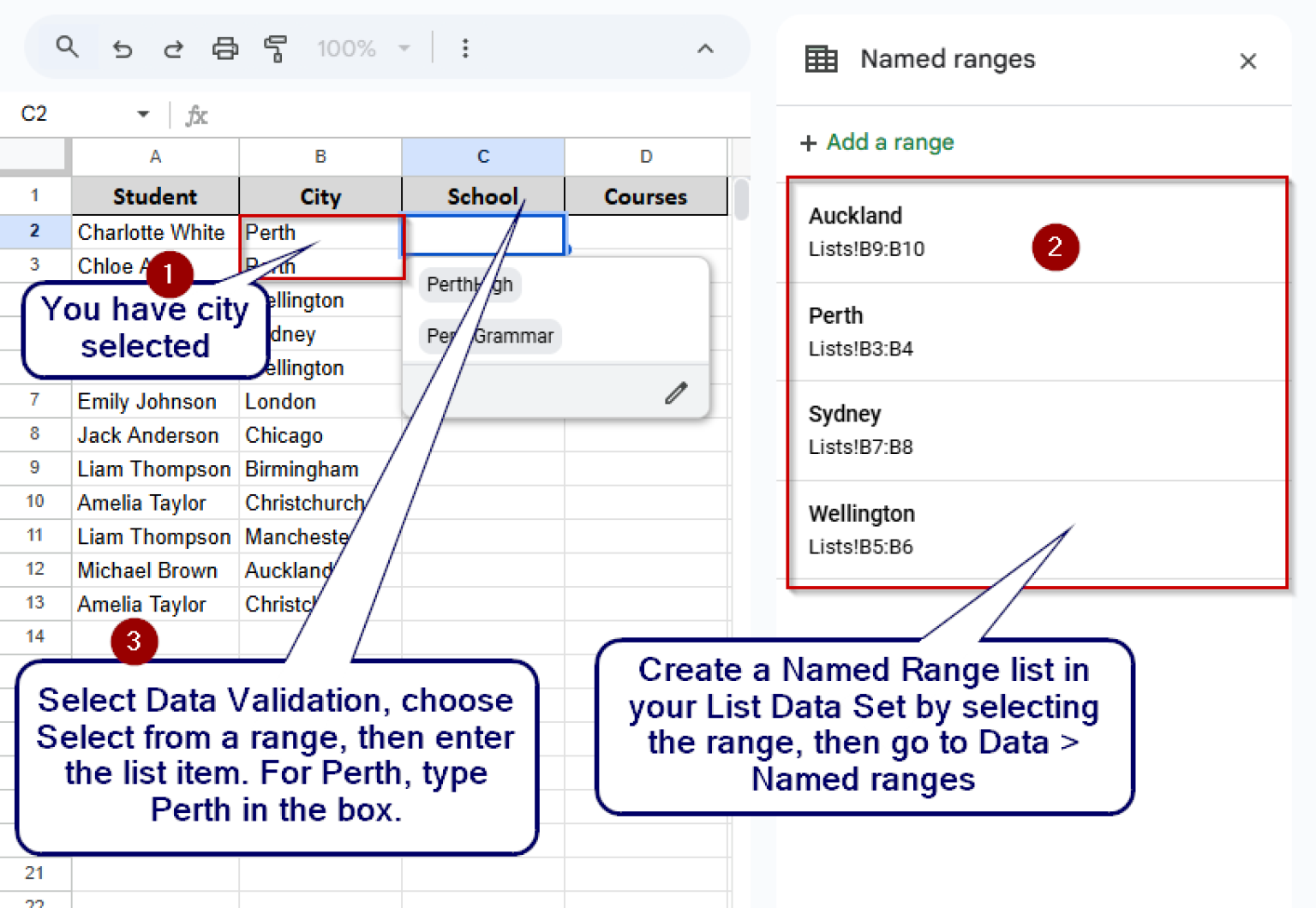Select the Redo icon
Screen dimensions: 1316x908
click(x=173, y=49)
